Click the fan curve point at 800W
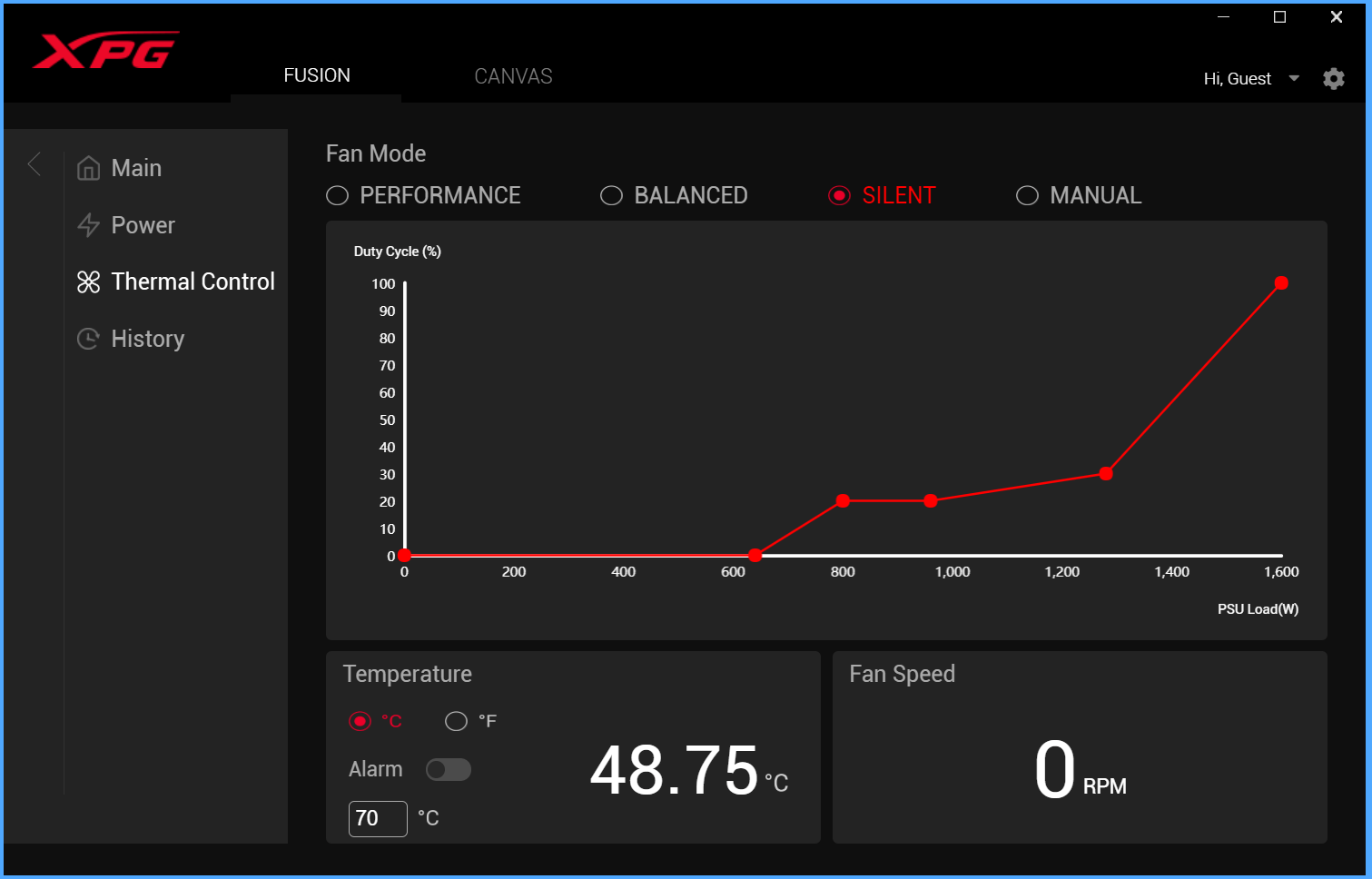Image resolution: width=1372 pixels, height=879 pixels. [843, 501]
